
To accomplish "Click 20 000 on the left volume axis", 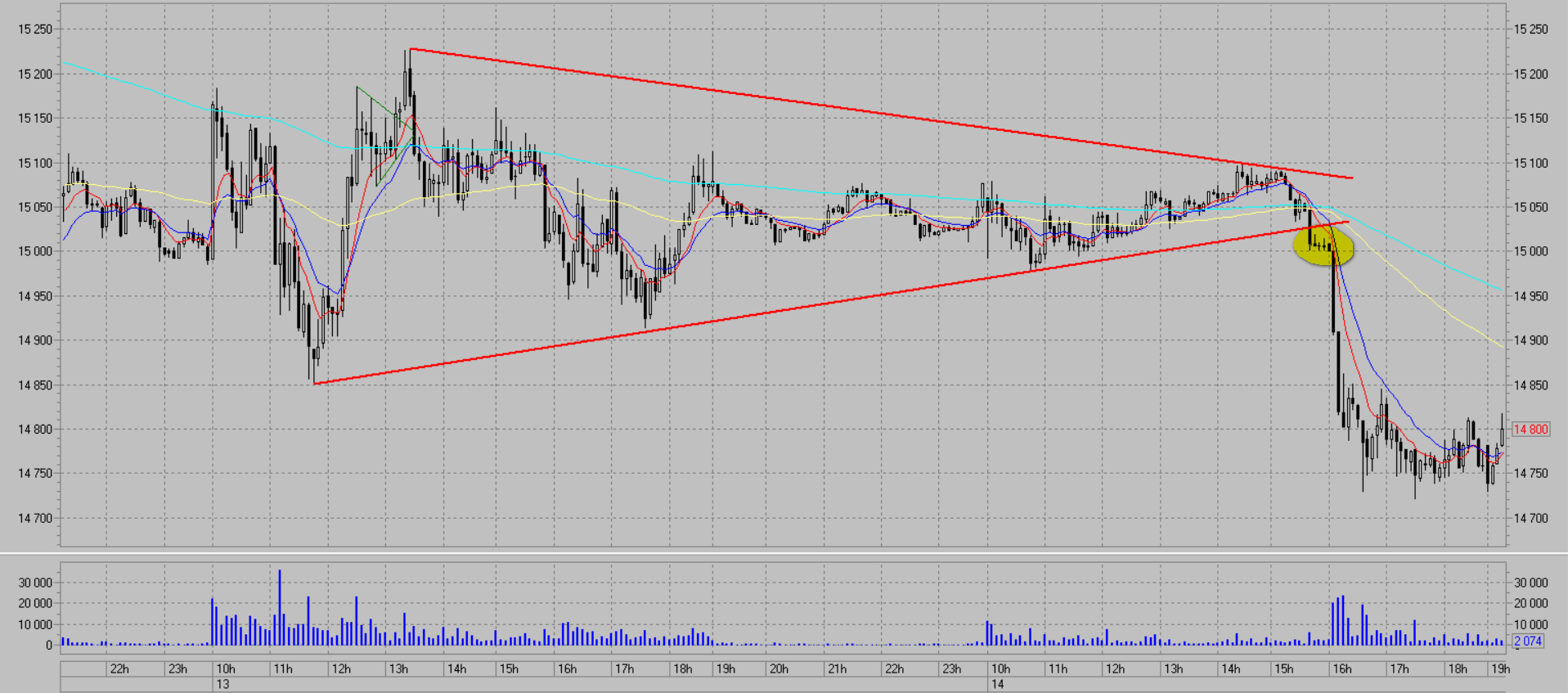I will point(35,604).
